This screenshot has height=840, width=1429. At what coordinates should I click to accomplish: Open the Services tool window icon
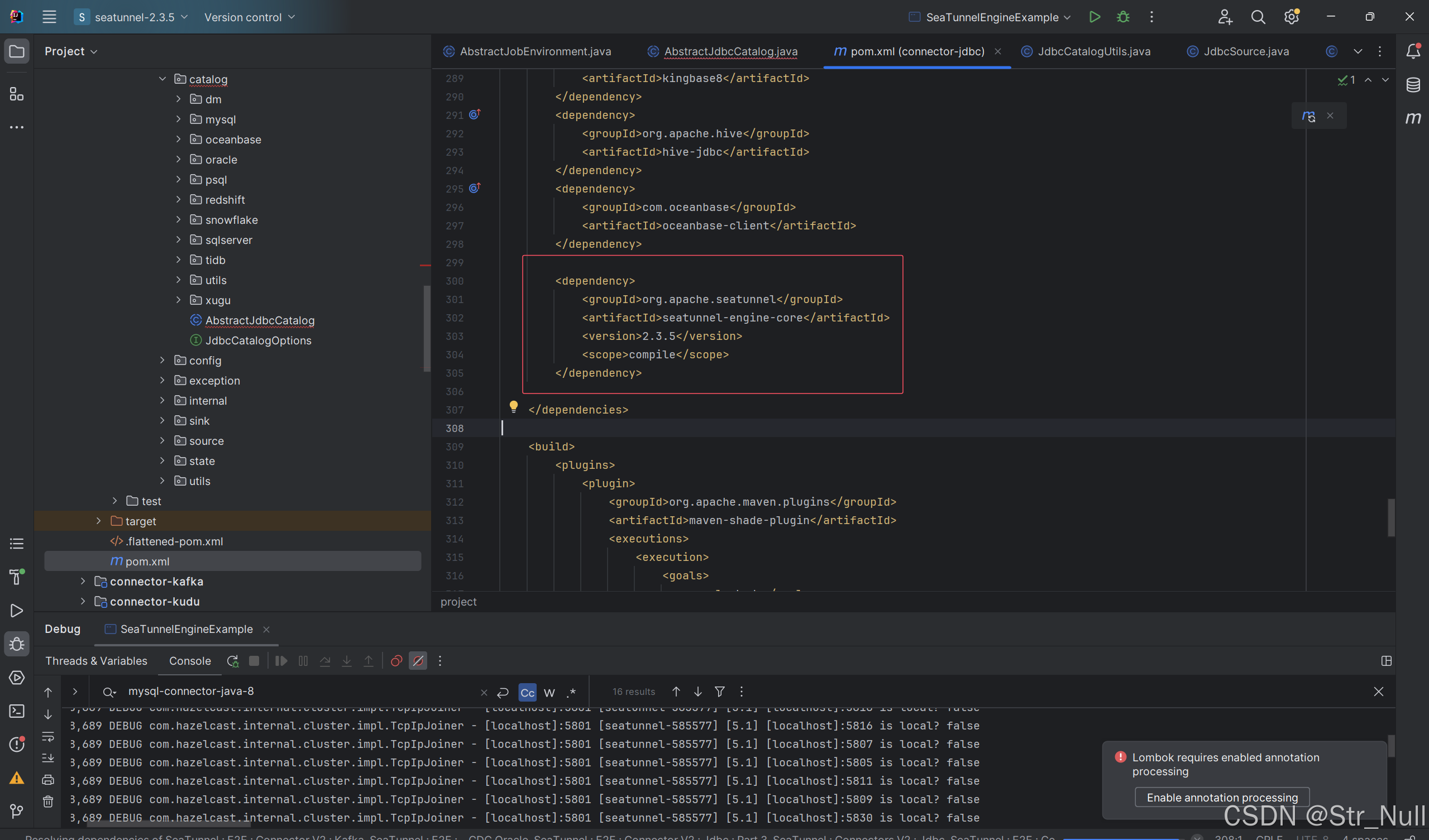[x=16, y=678]
